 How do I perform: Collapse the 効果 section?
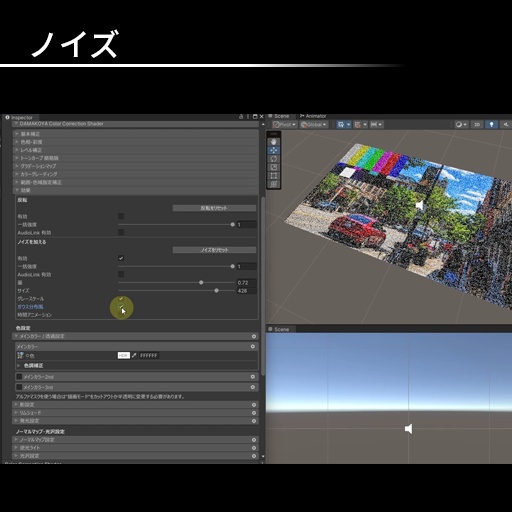point(136,190)
